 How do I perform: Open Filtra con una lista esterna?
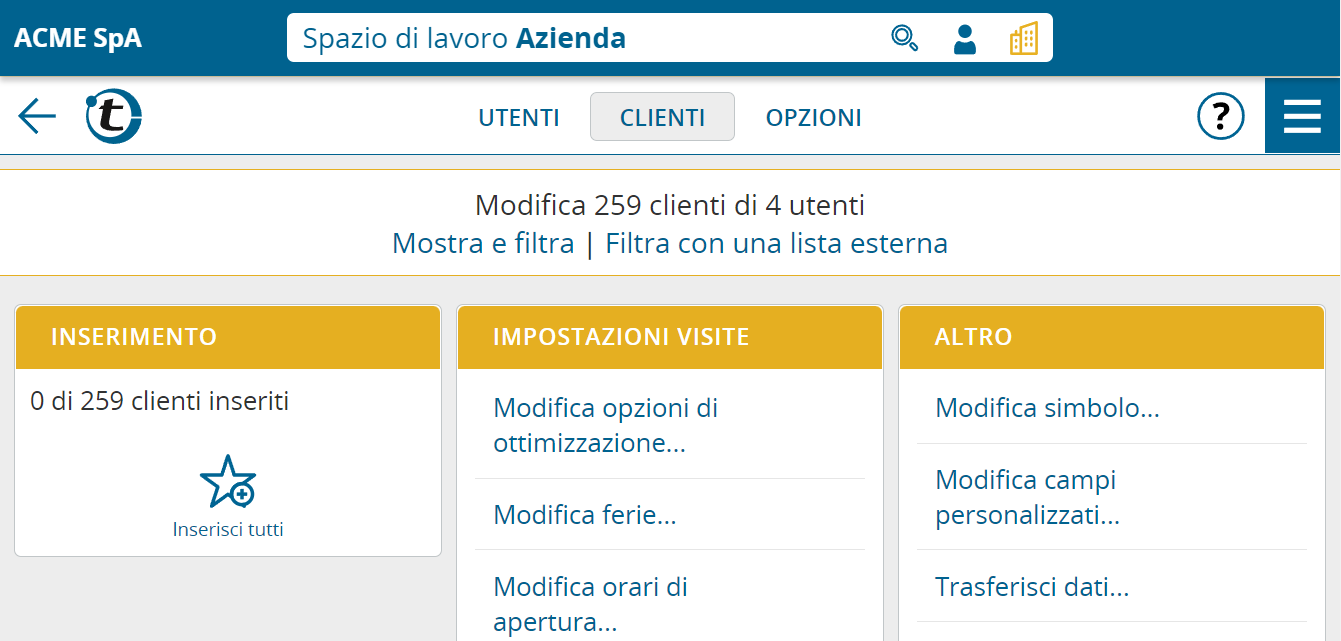tap(777, 243)
